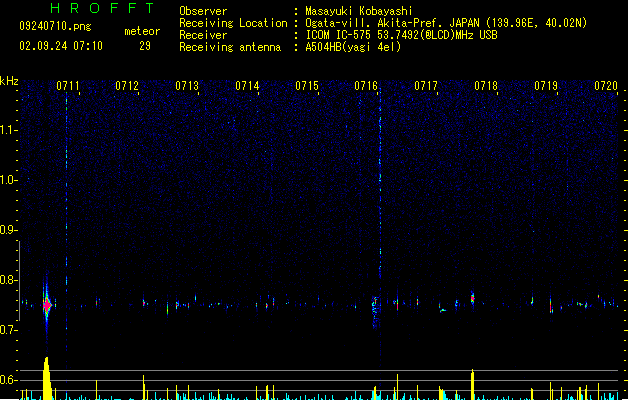Screen dimensions: 629x400
Task: Click the 0.8 frequency axis label
Action: (8, 280)
